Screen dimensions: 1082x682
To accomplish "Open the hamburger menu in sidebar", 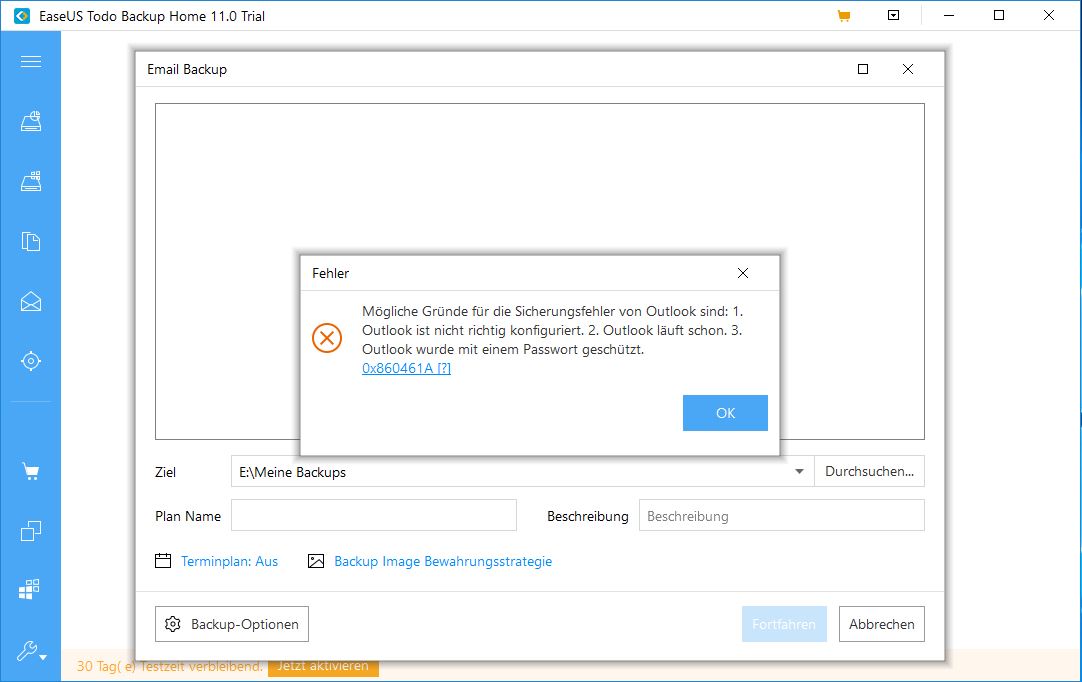I will pos(30,62).
